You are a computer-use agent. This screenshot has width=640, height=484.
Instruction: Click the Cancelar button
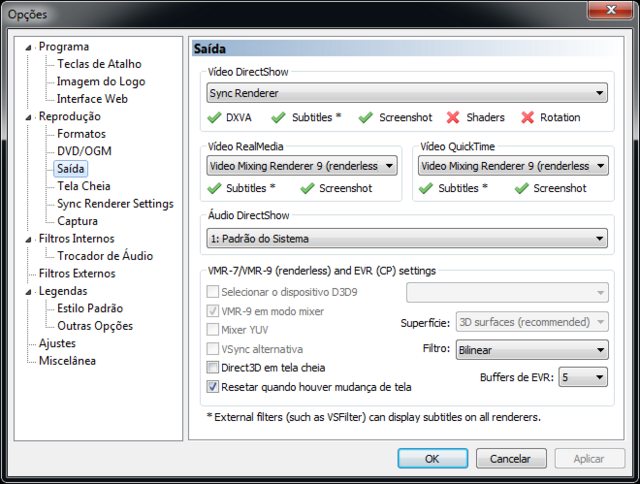[x=511, y=459]
